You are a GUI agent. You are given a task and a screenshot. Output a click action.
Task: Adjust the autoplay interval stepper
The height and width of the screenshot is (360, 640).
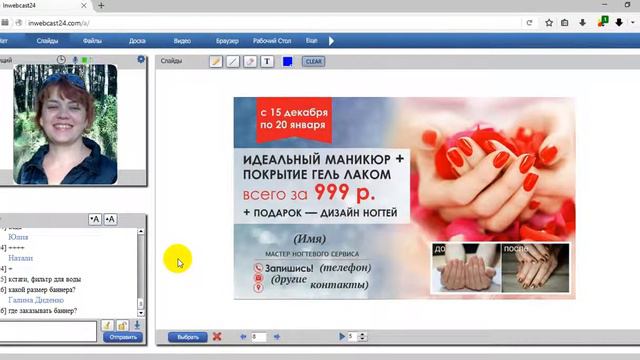[362, 336]
